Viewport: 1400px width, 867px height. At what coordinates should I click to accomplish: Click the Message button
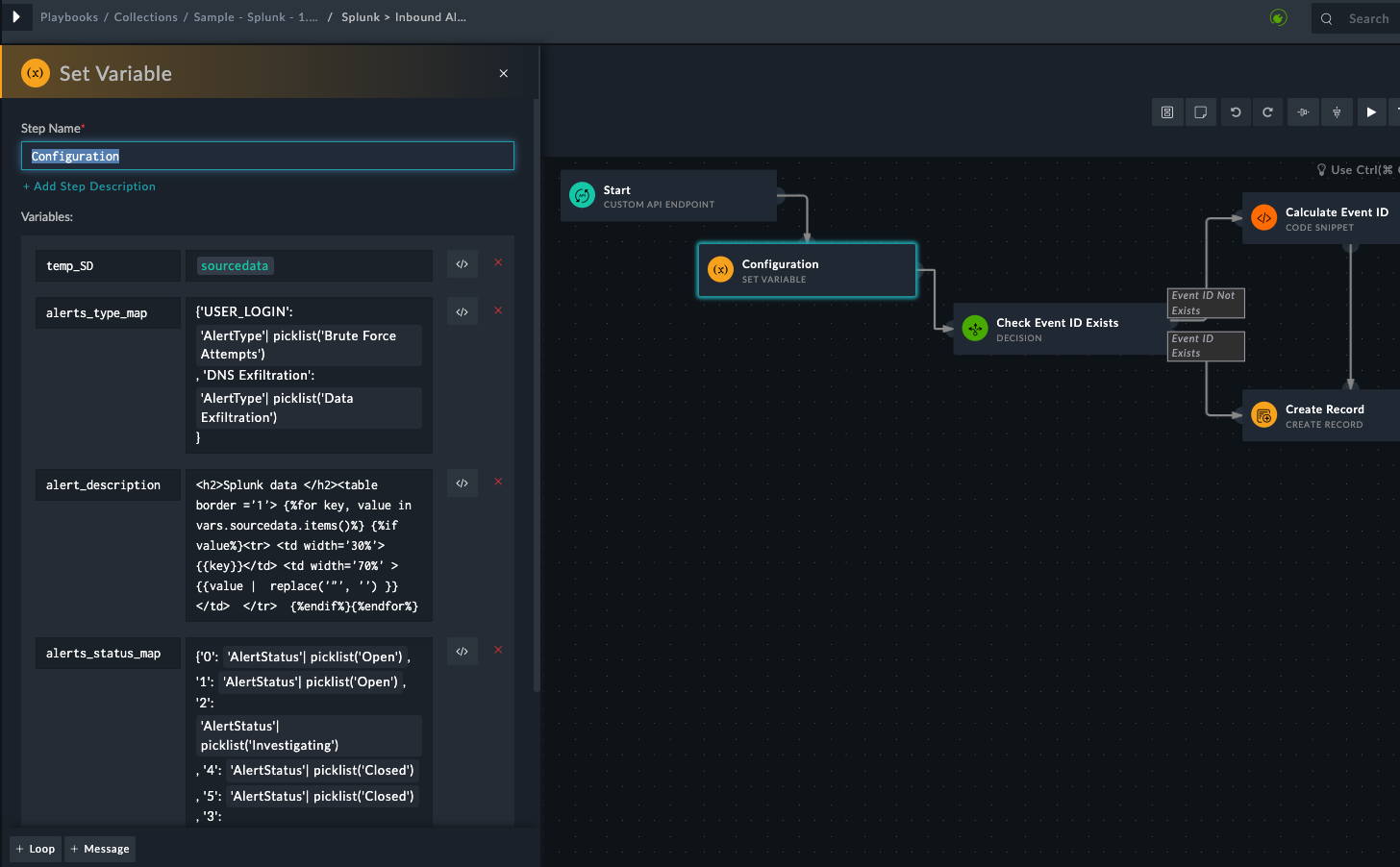(x=100, y=849)
